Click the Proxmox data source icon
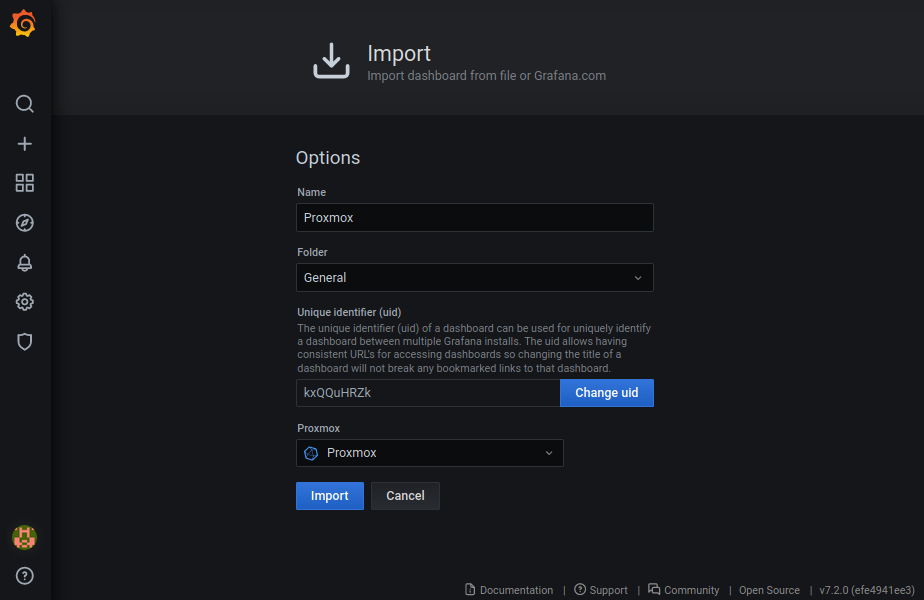Viewport: 924px width, 600px height. coord(311,453)
